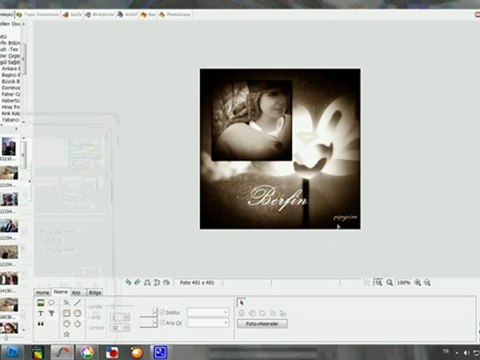Open the Toplu Düzenleyici tab
The width and height of the screenshot is (480, 360).
(38, 15)
